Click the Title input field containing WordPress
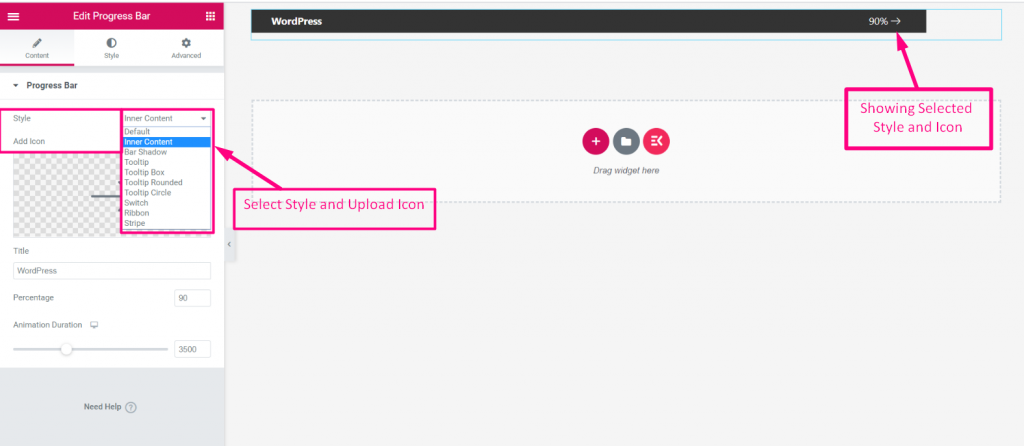This screenshot has width=1024, height=446. [112, 270]
